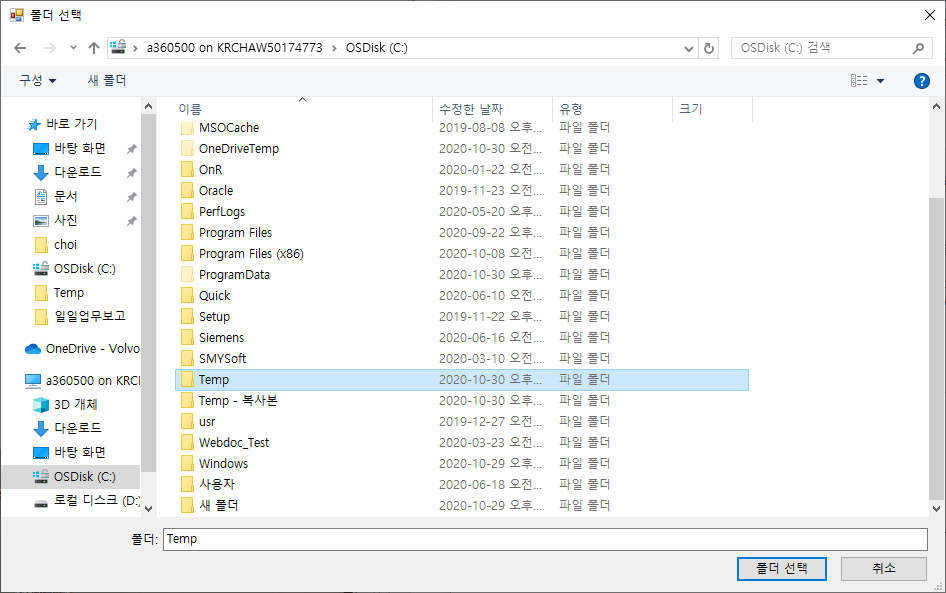
Task: Sort by 수정한 날짜 column header
Action: pos(471,109)
